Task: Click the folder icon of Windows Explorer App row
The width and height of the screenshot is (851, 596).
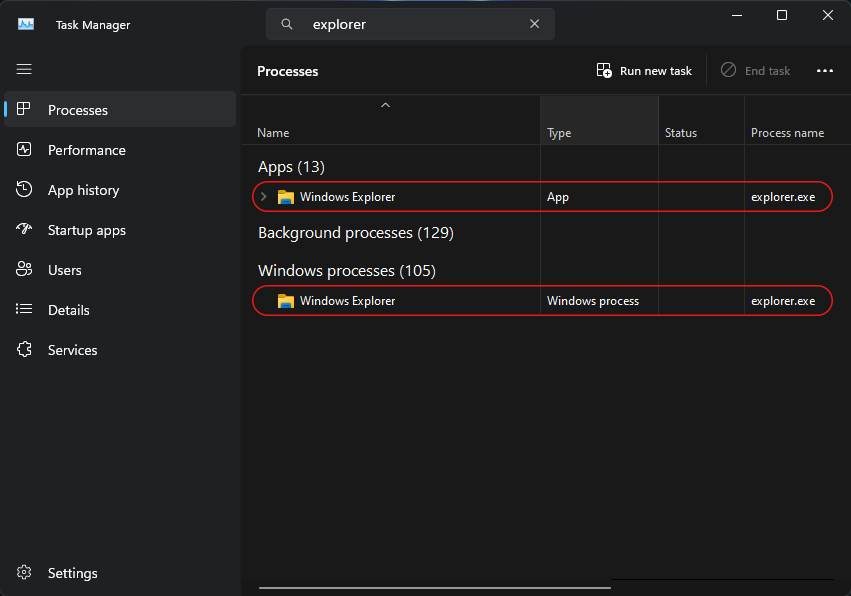Action: click(x=286, y=197)
